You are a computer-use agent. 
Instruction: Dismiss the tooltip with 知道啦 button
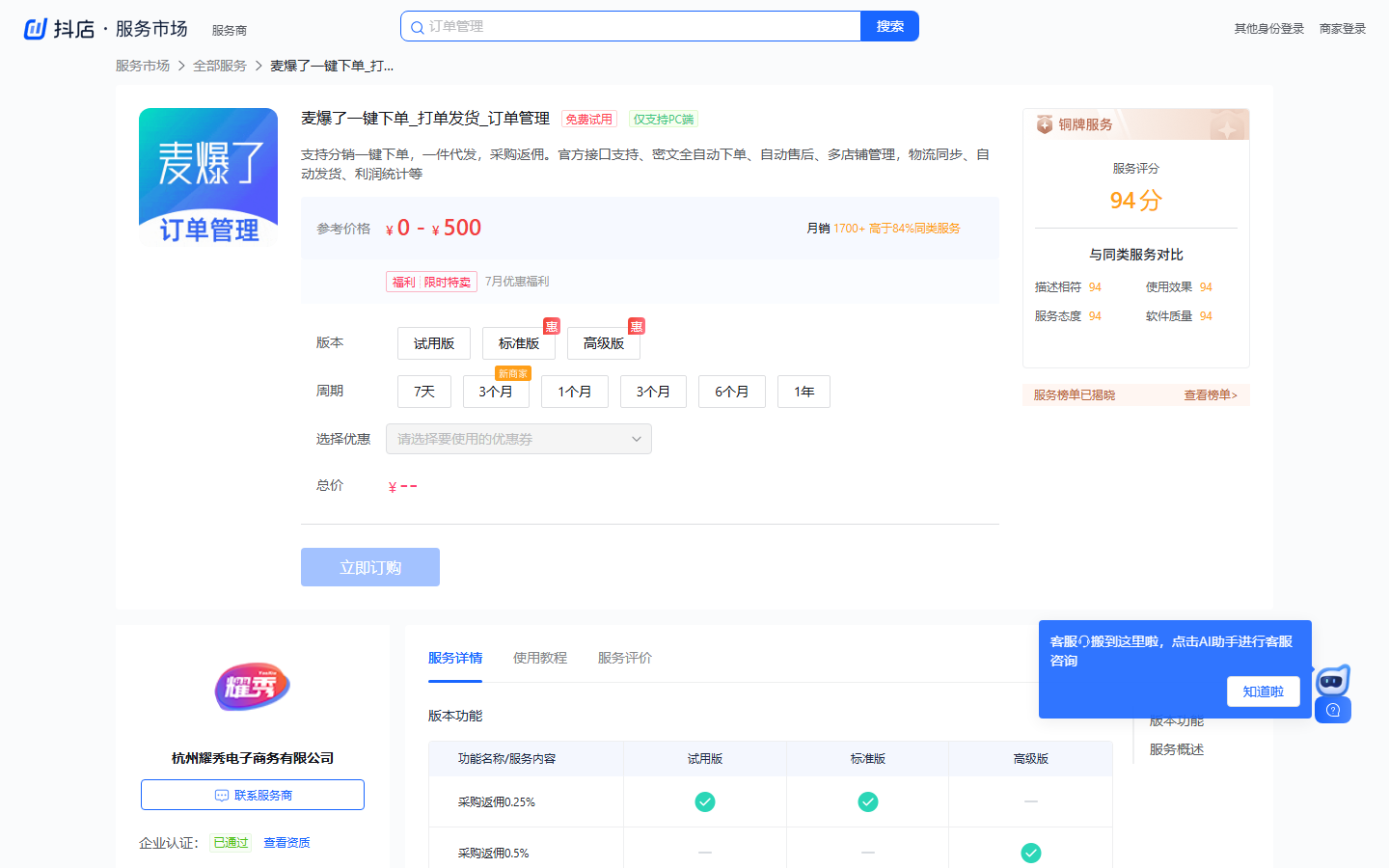tap(1264, 692)
